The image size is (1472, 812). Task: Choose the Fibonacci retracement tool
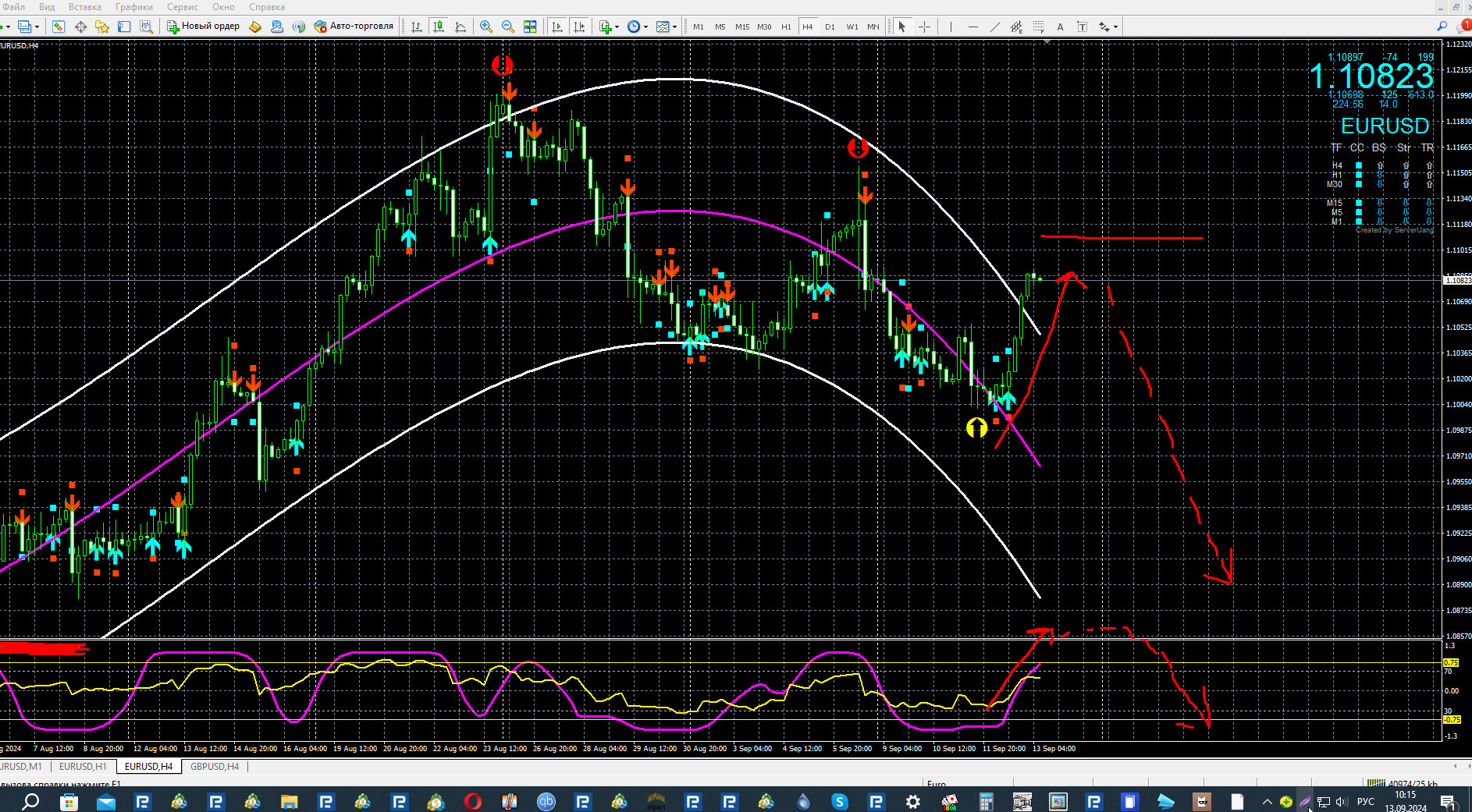pos(1038,27)
